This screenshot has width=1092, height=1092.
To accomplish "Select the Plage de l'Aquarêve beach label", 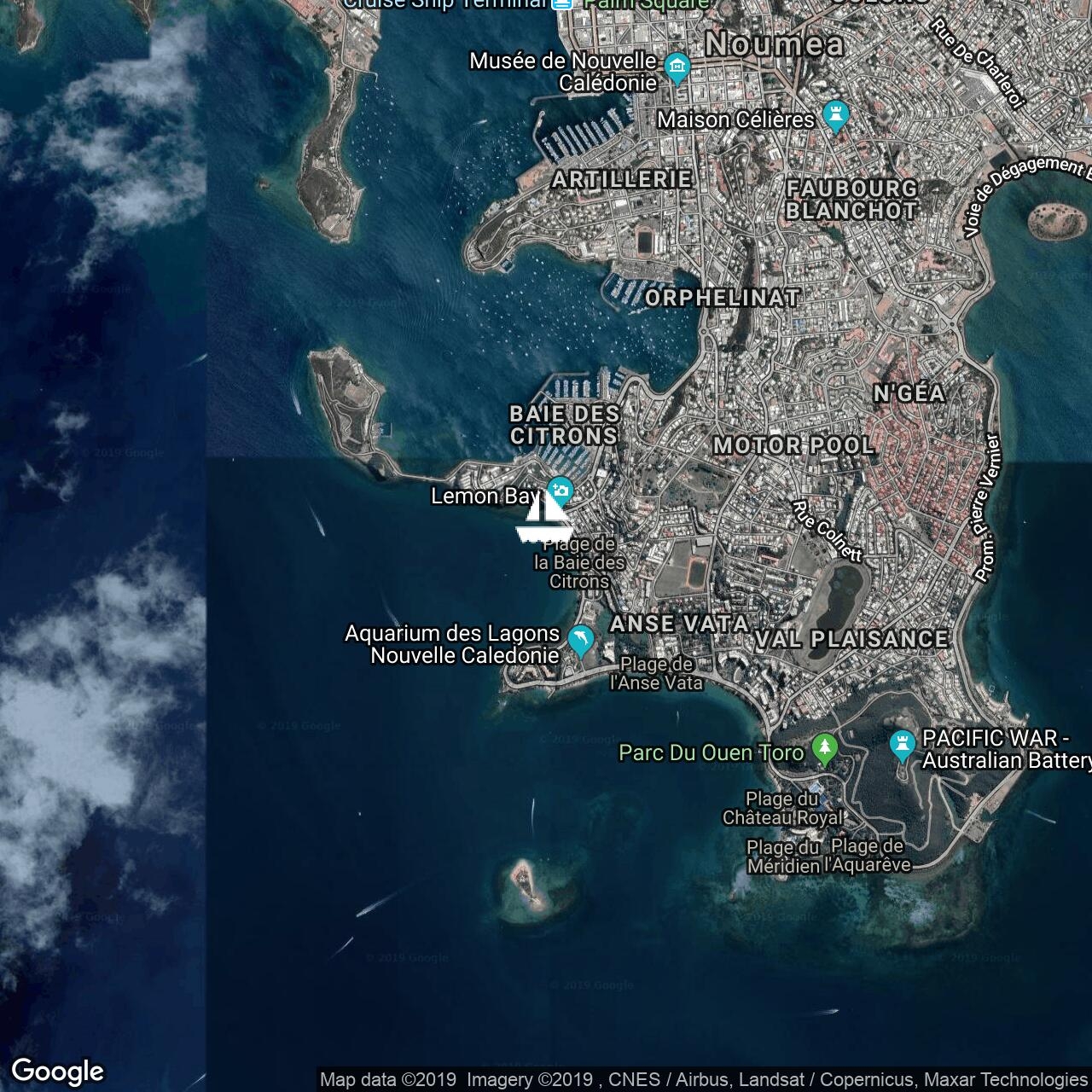I will [x=867, y=855].
